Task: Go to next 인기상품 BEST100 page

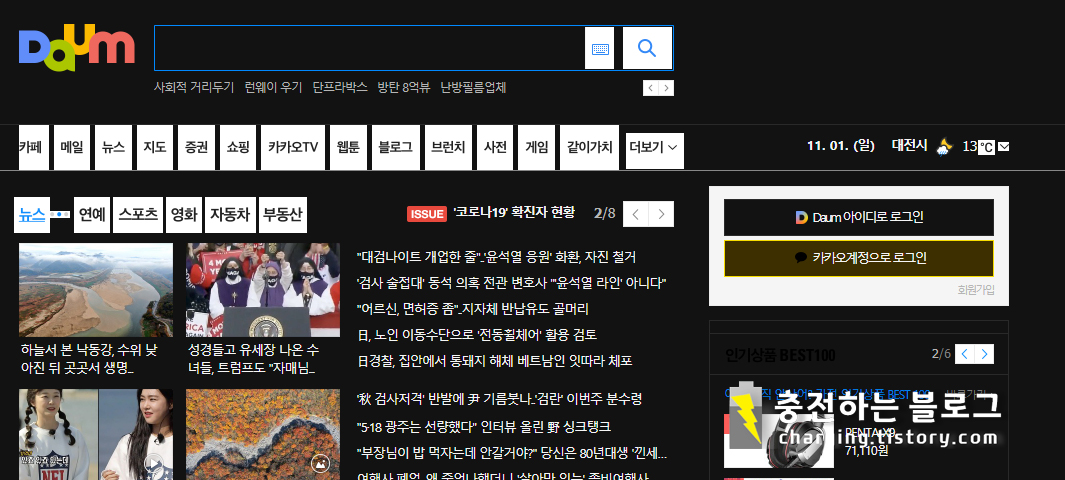Action: [984, 354]
